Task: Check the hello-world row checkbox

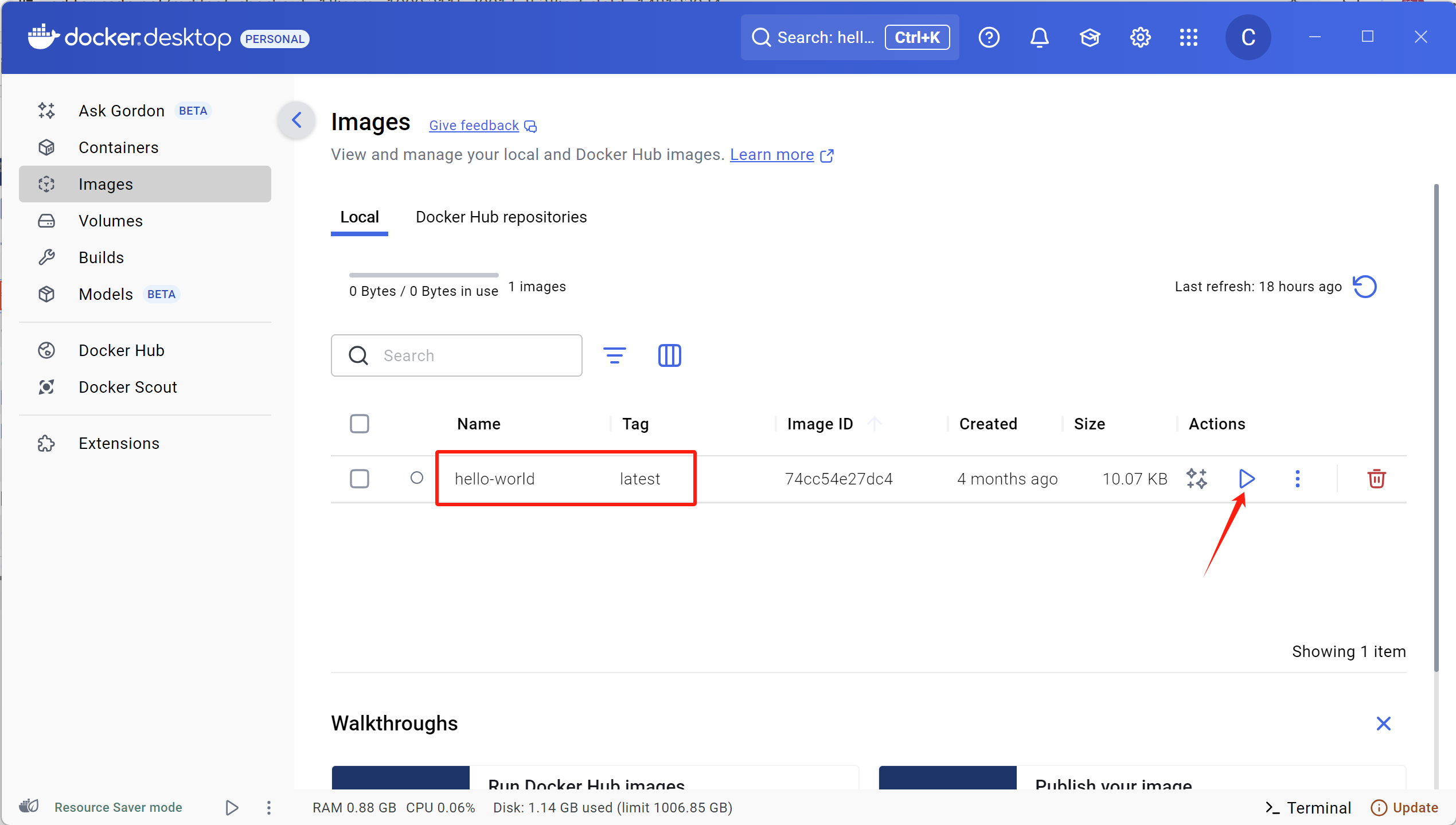Action: click(360, 479)
